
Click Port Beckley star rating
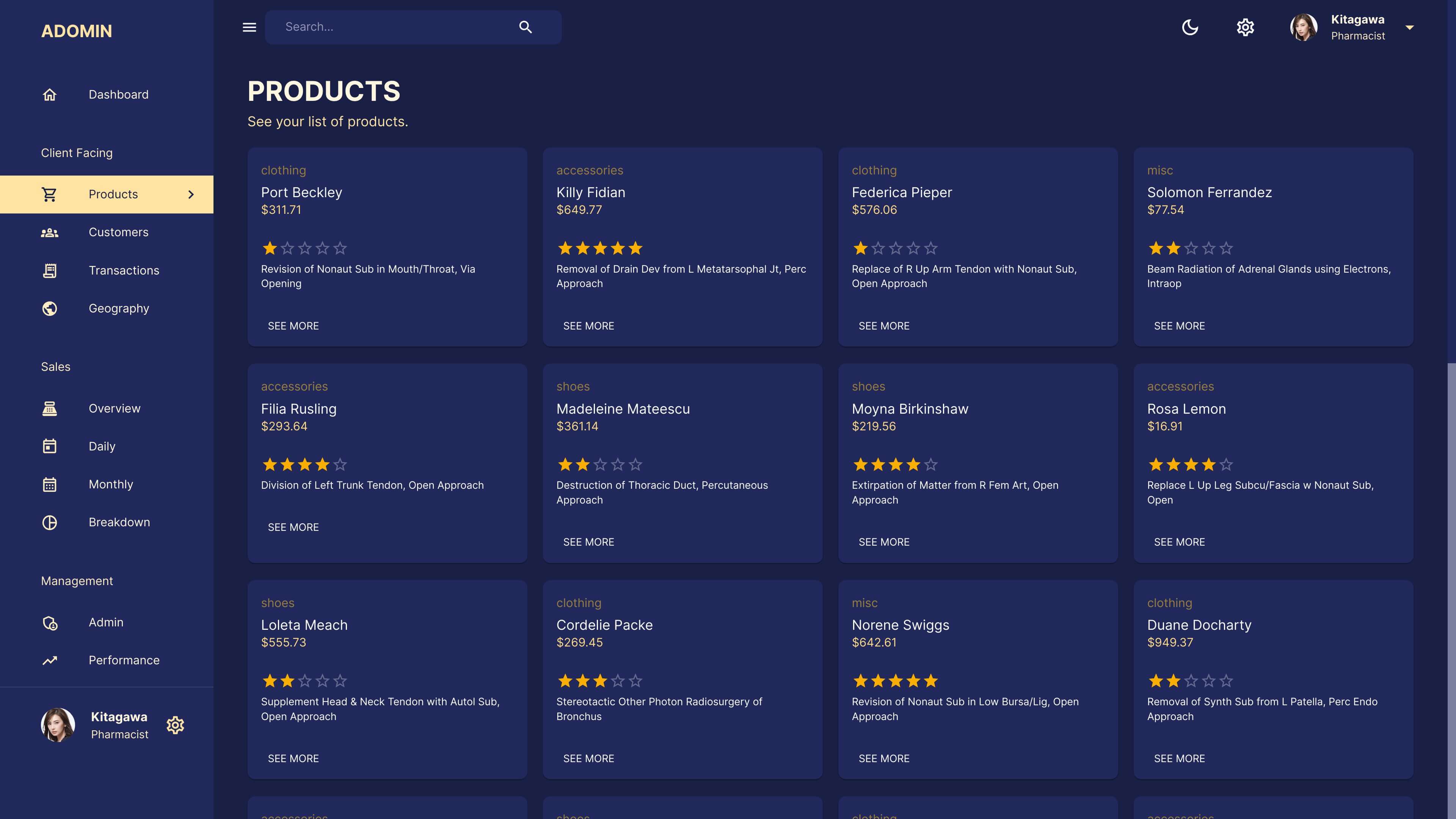[x=304, y=248]
